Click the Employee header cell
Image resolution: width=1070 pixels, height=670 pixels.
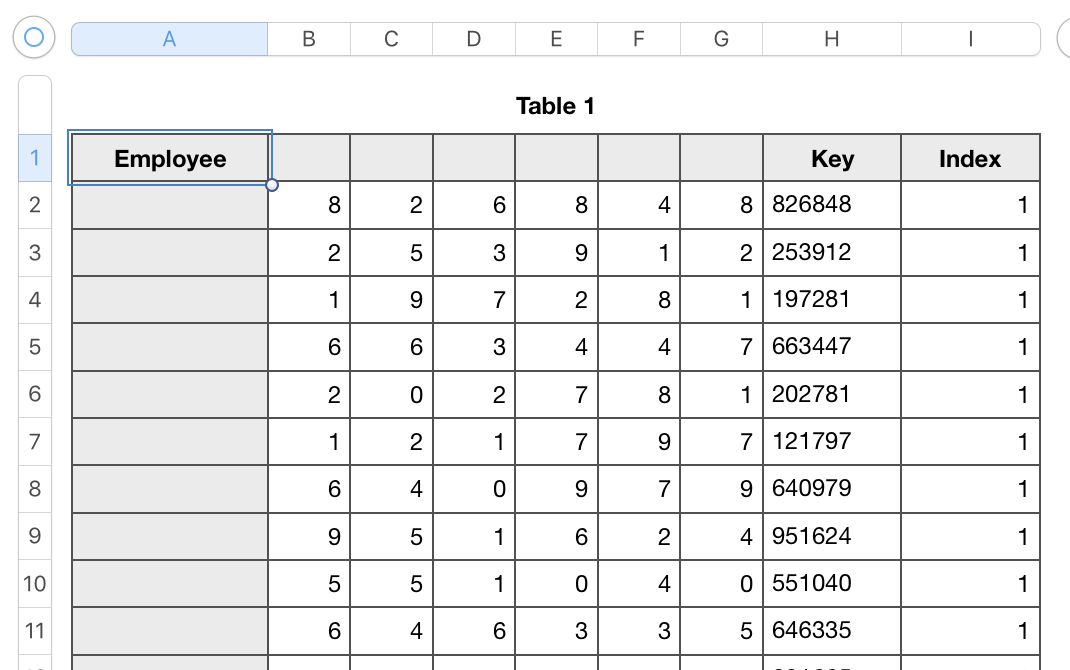(170, 158)
